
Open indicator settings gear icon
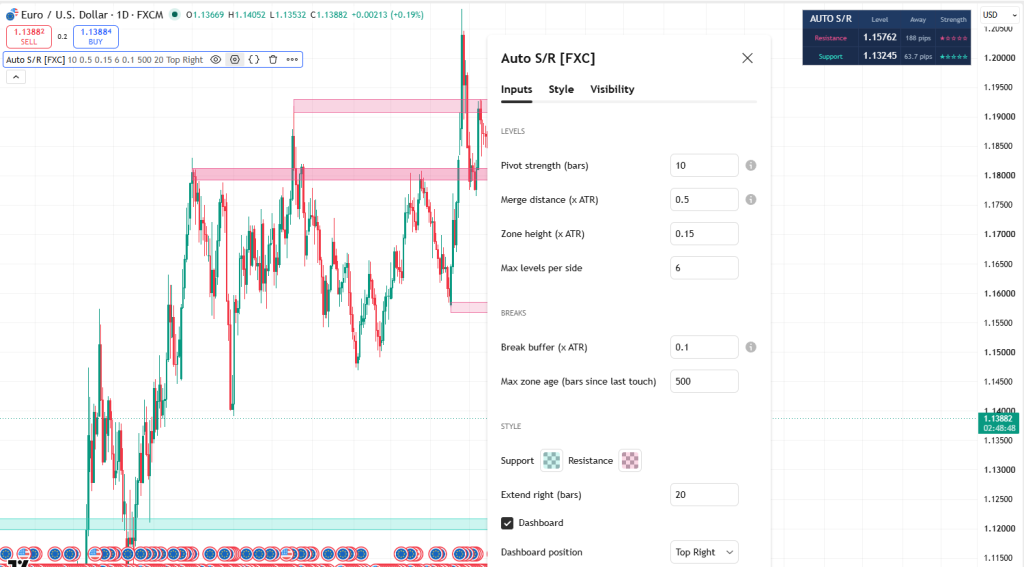point(234,59)
